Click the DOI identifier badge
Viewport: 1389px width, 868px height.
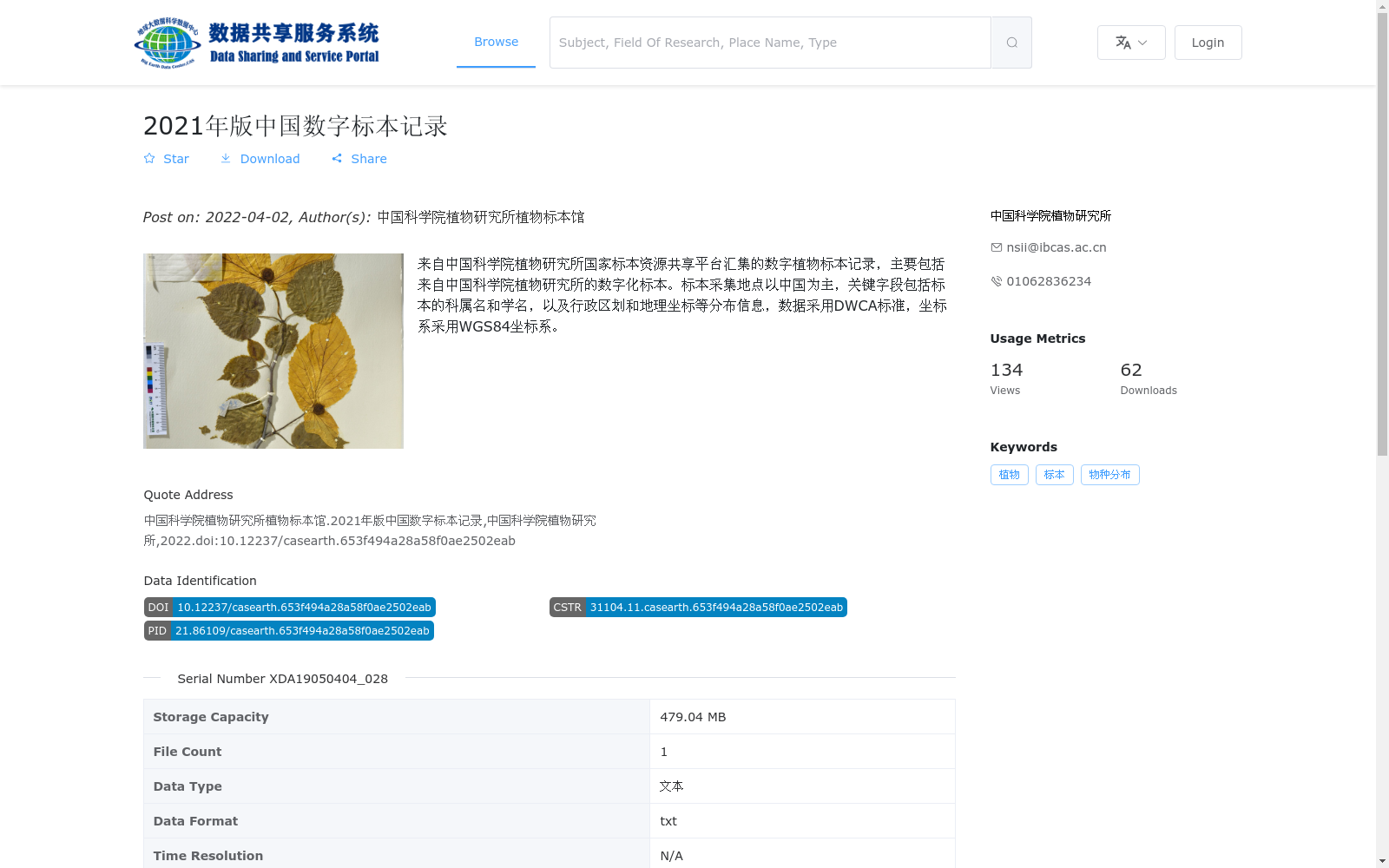[290, 608]
